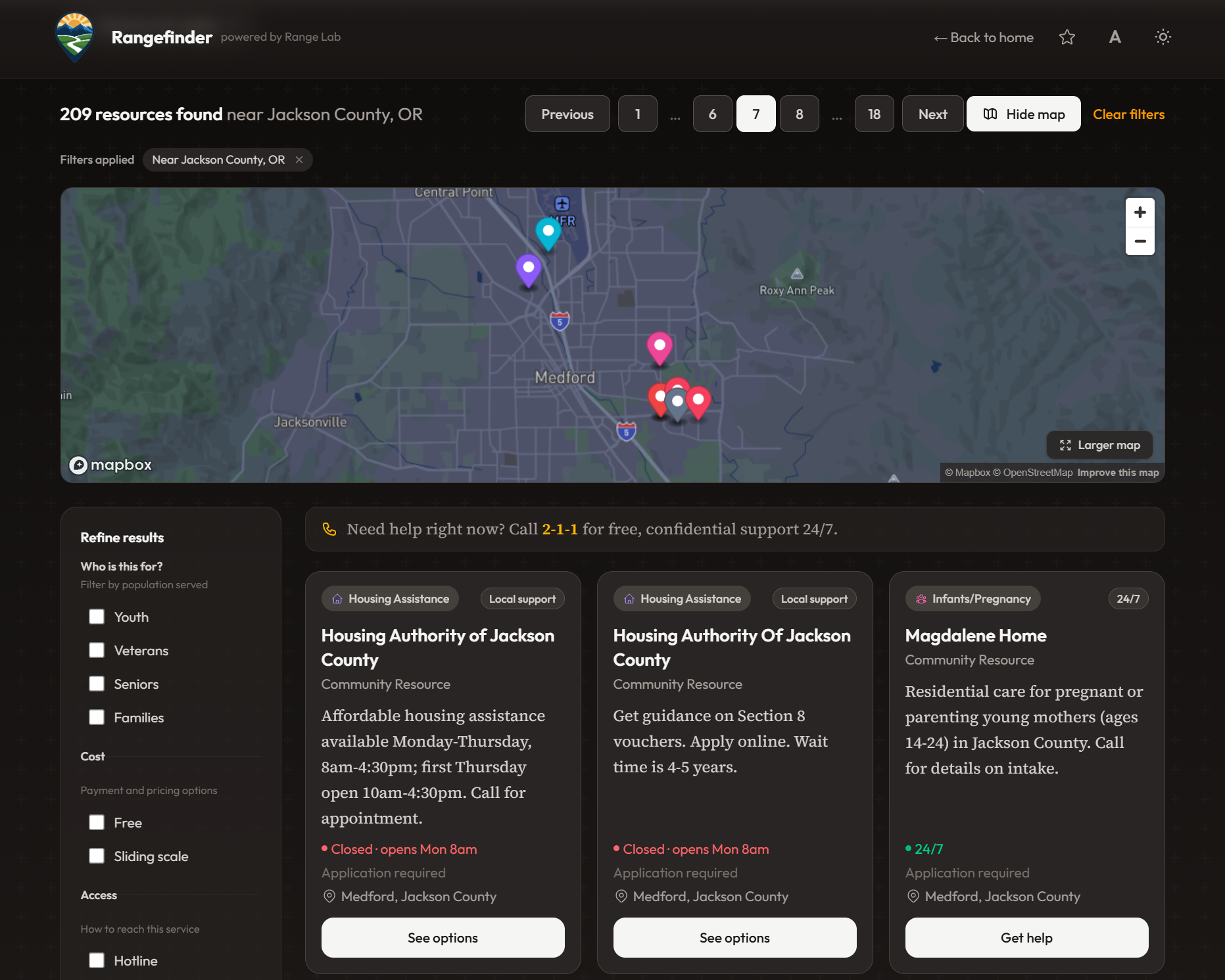Screen dimensions: 1225x980
Task: Select the cyan map pin near airport
Action: [x=548, y=231]
